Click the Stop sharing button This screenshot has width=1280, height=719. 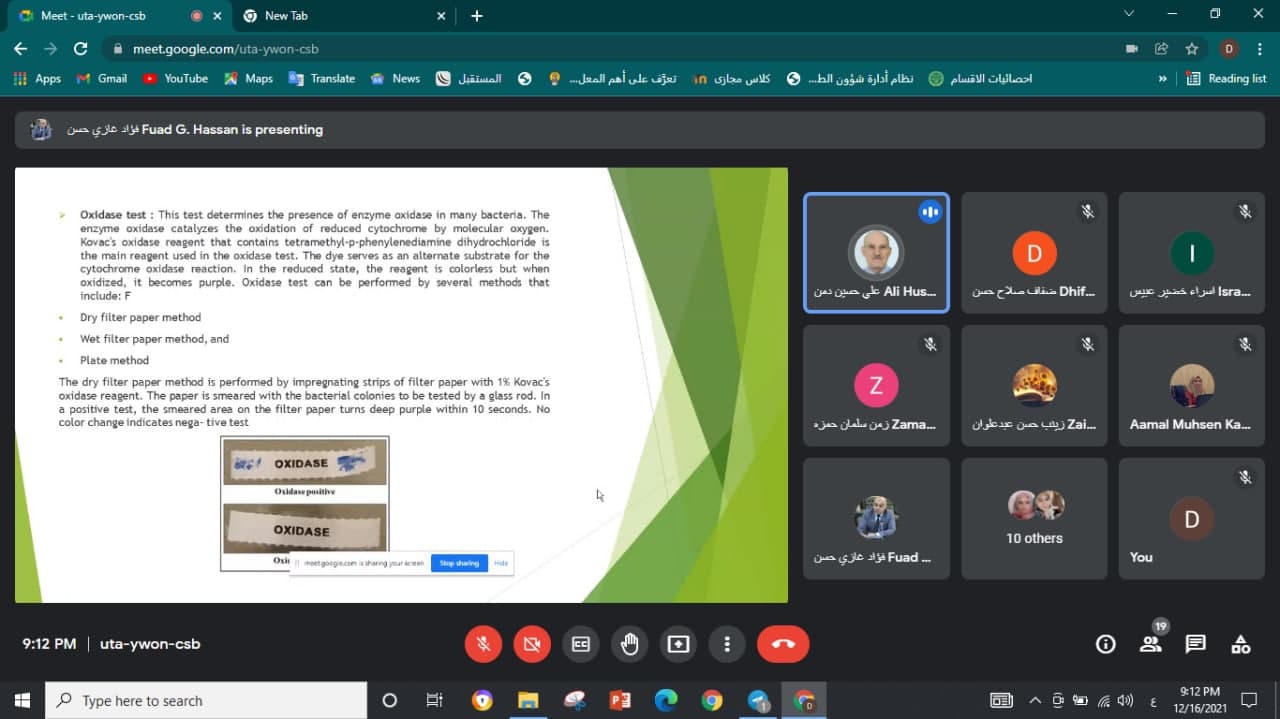click(459, 563)
